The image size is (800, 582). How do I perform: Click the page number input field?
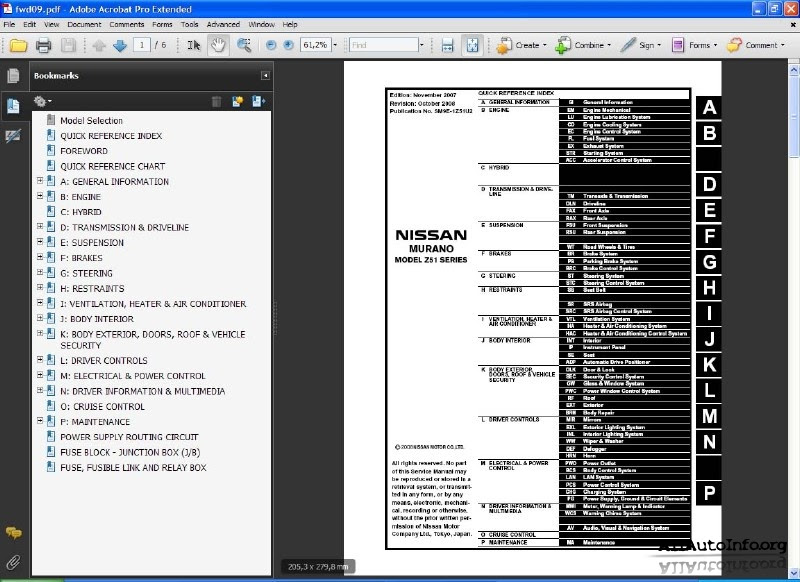[141, 45]
